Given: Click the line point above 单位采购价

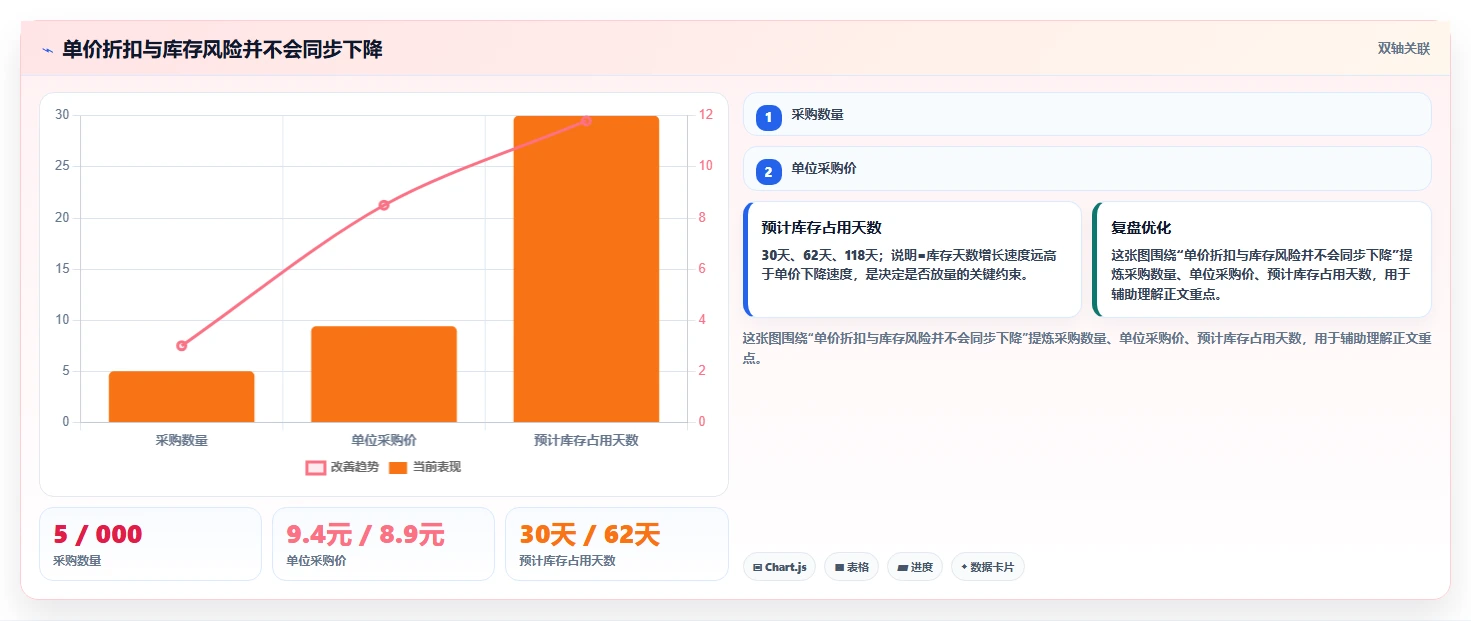Looking at the screenshot, I should [384, 205].
